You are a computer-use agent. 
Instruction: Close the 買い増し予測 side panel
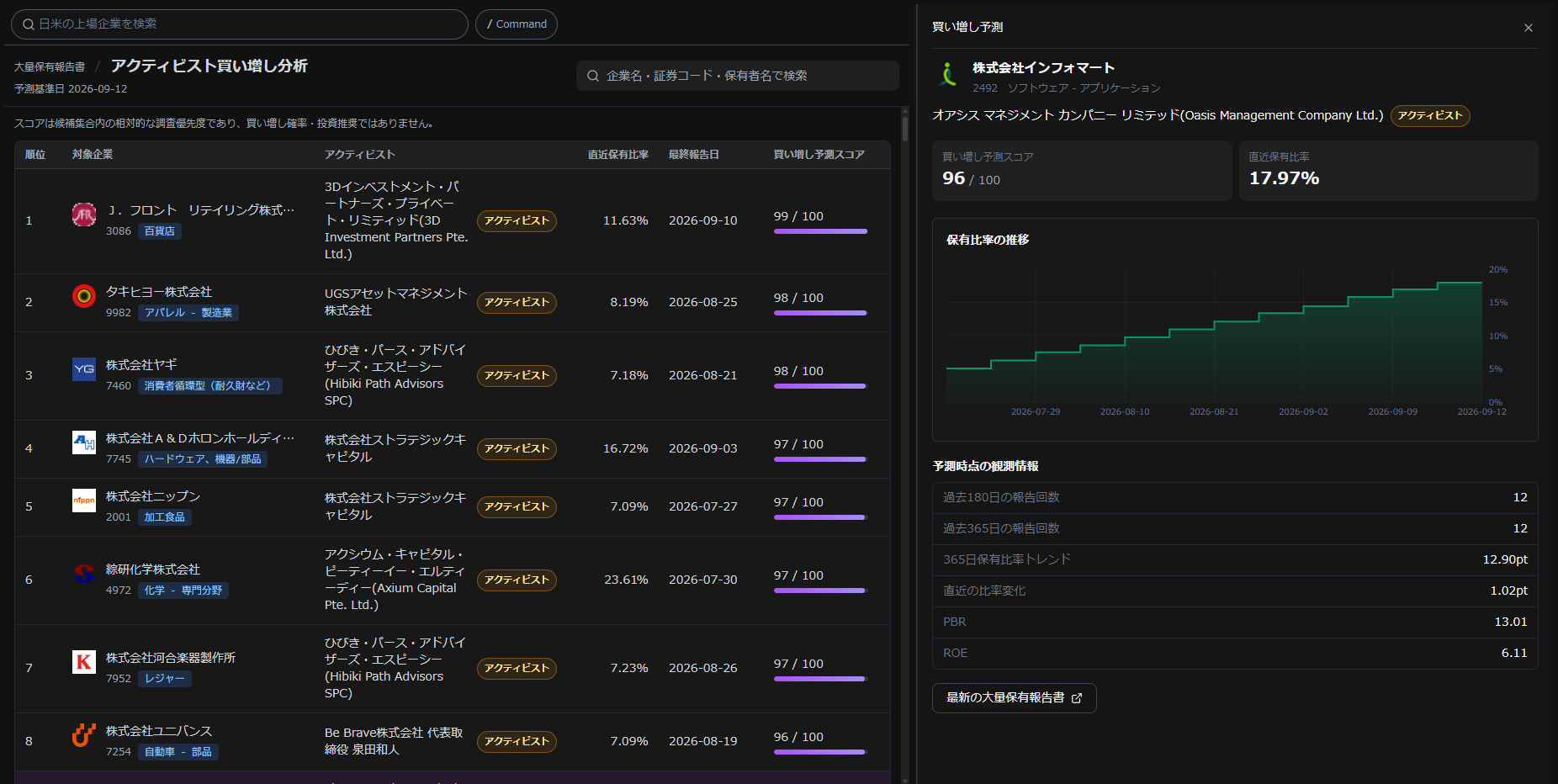pyautogui.click(x=1529, y=28)
